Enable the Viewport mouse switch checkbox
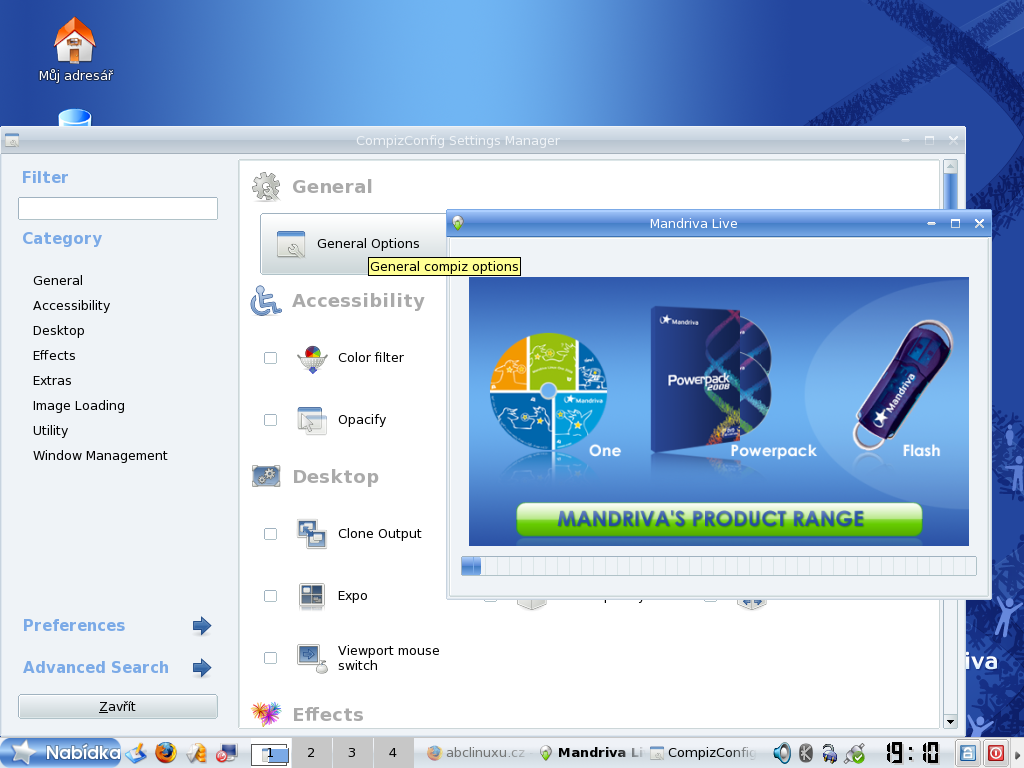Screen dimensions: 1024x768 (x=270, y=658)
